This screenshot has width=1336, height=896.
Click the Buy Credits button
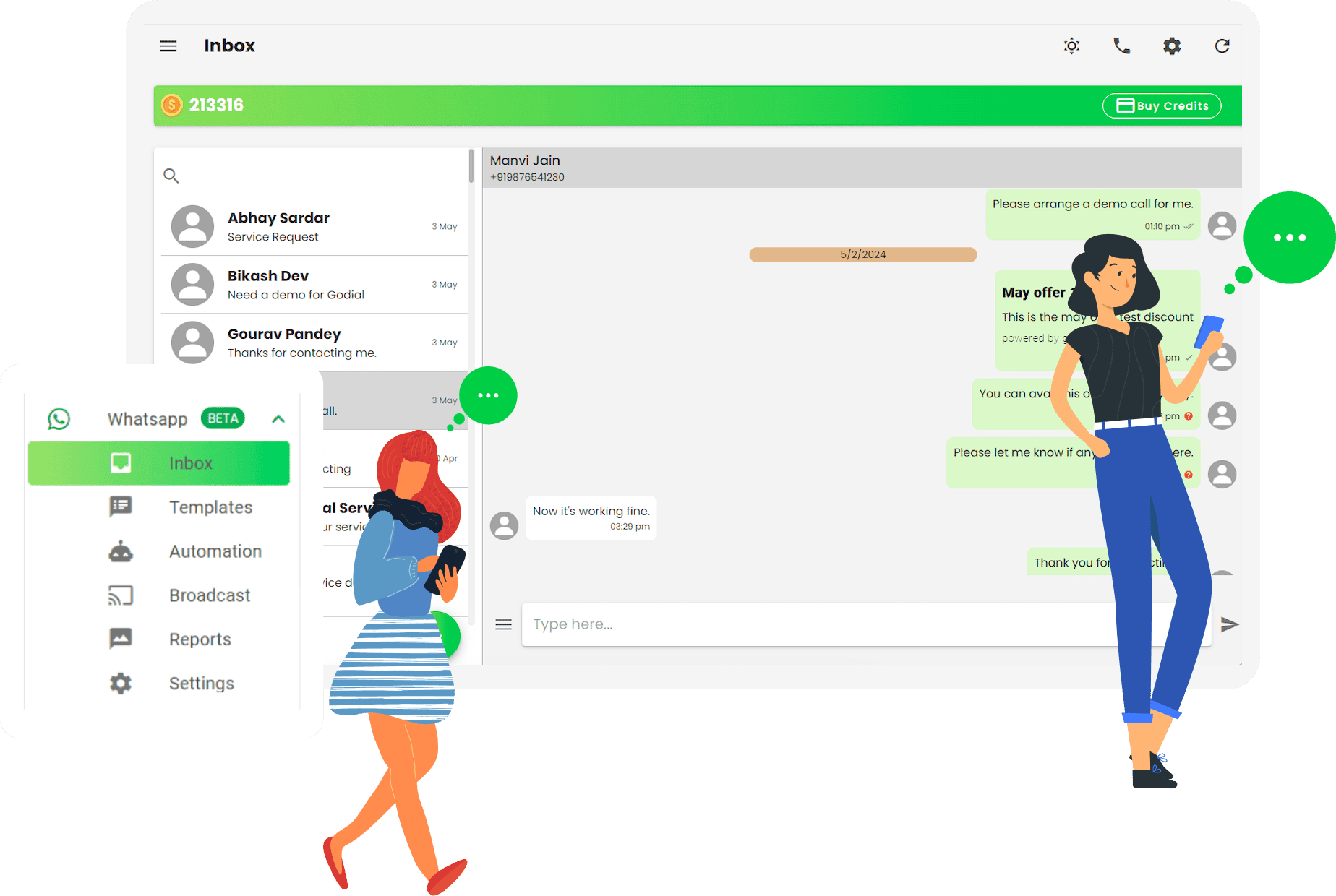point(1161,105)
